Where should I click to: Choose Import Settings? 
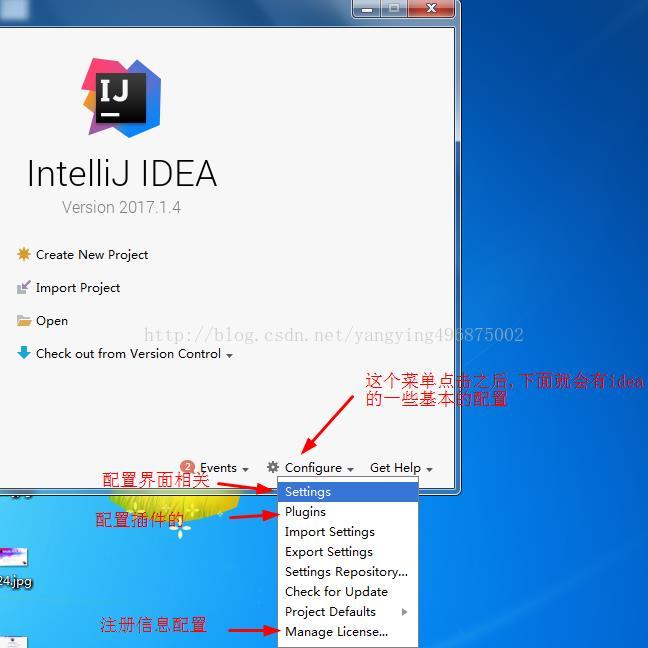pos(348,532)
